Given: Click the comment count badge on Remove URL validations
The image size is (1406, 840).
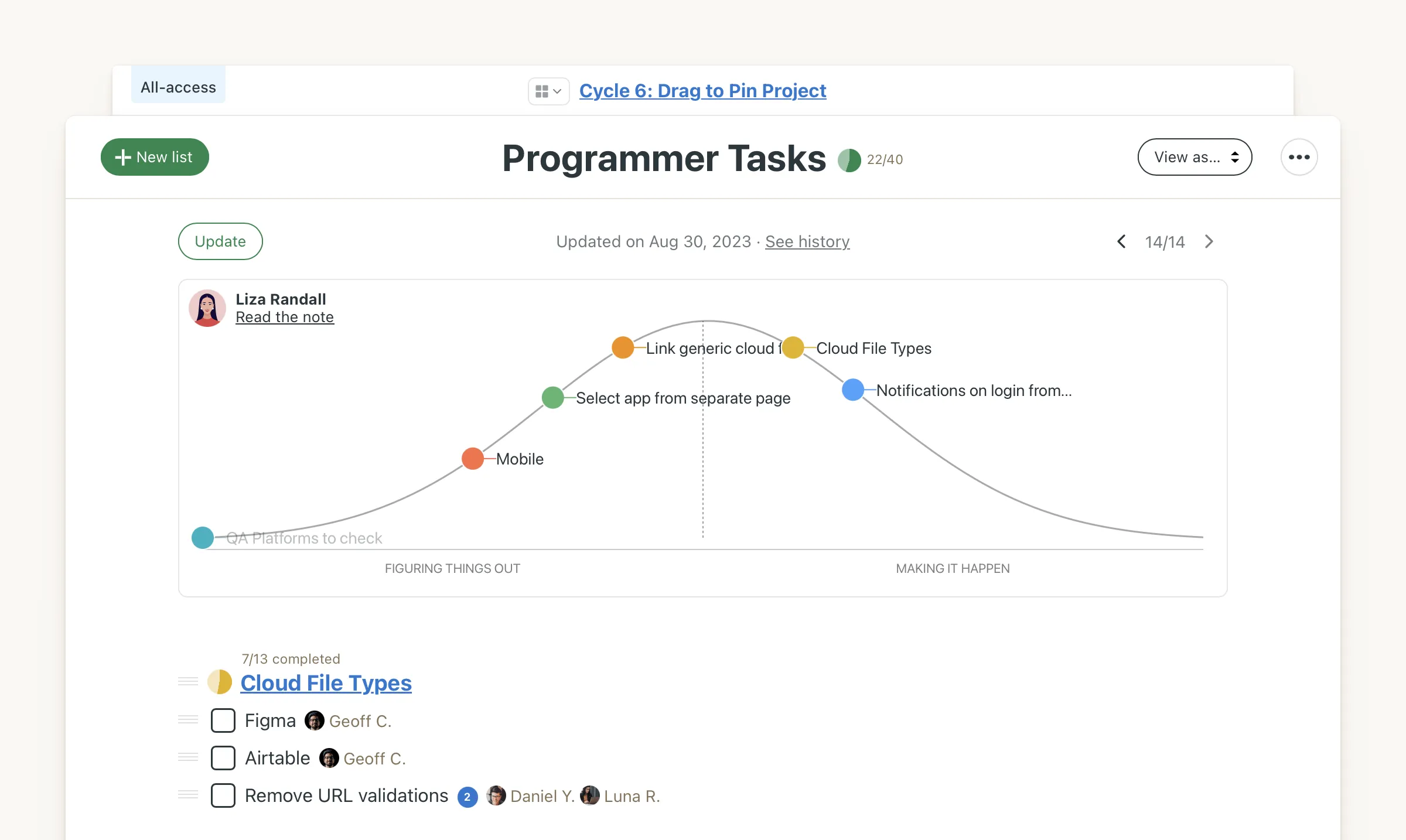Looking at the screenshot, I should [467, 796].
